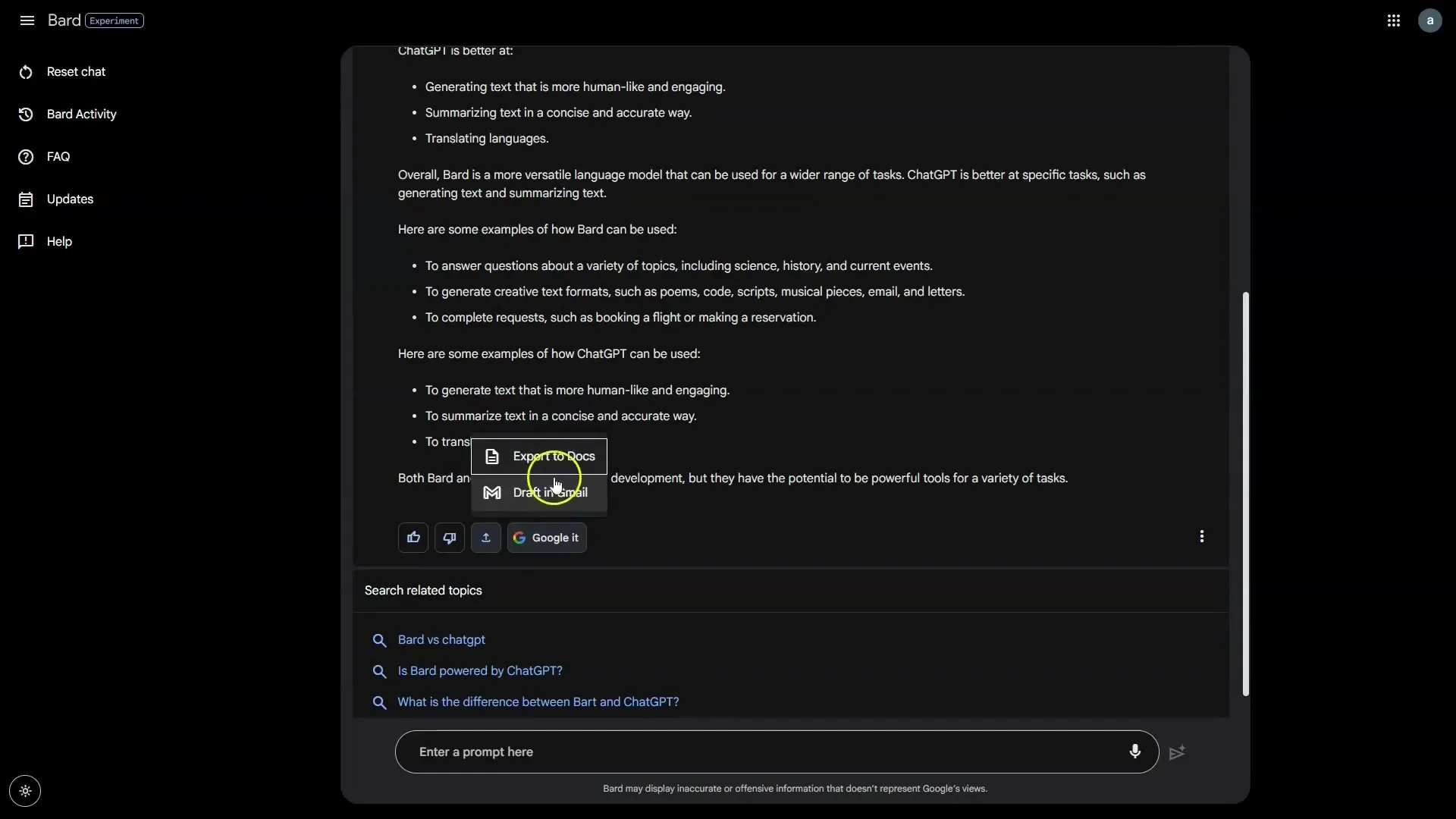Click the Bard vs chatgpt related topic

442,639
